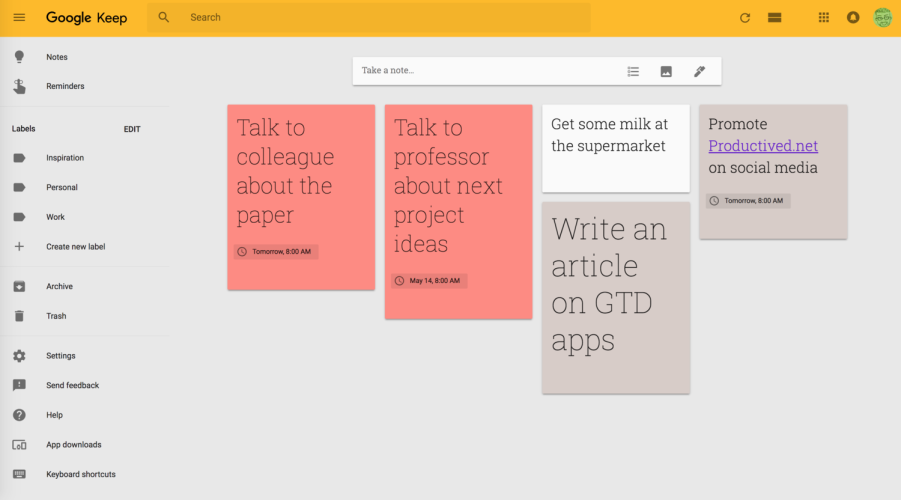Start a new drawing note
The image size is (901, 500).
tap(699, 71)
